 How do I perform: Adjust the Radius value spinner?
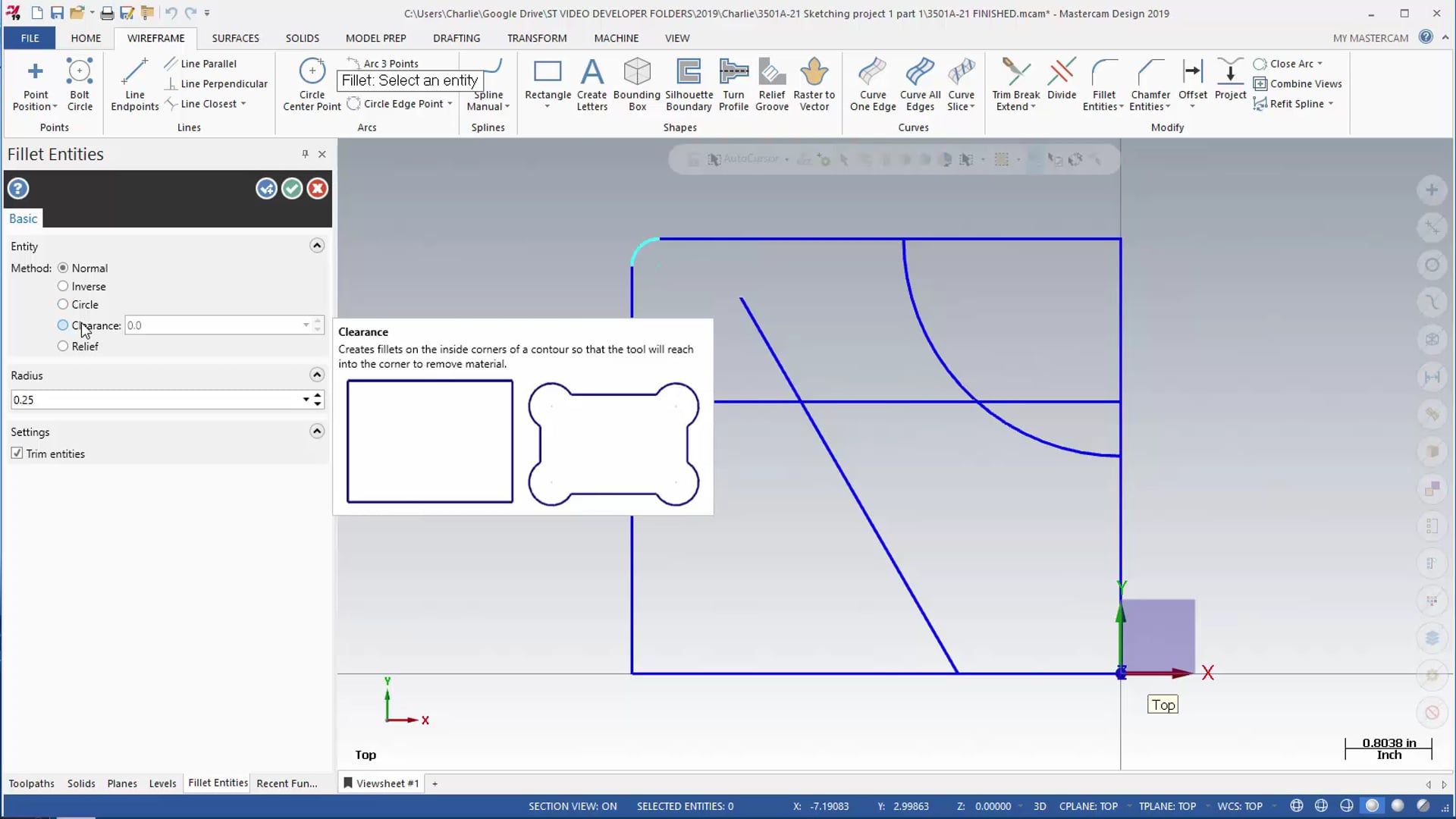[x=318, y=399]
